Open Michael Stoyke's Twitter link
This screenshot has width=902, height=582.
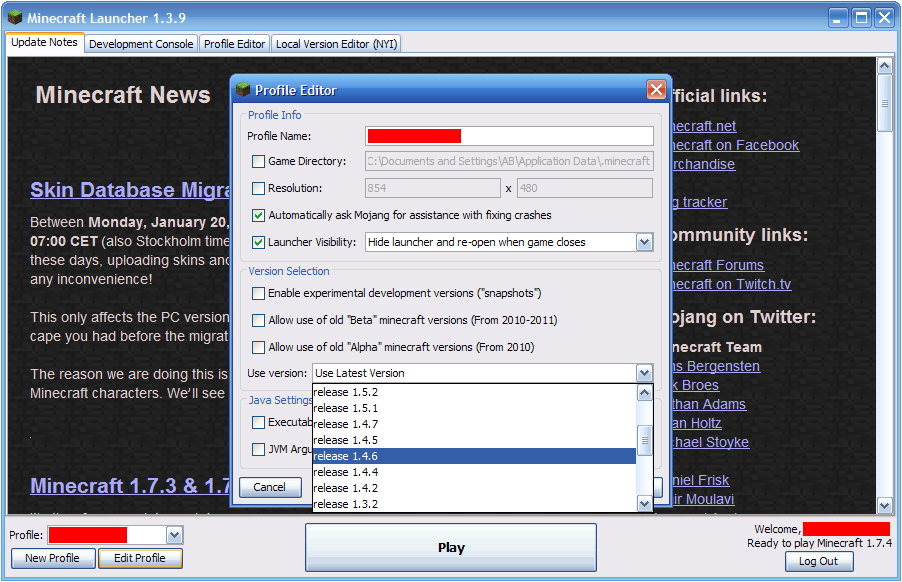coord(710,443)
